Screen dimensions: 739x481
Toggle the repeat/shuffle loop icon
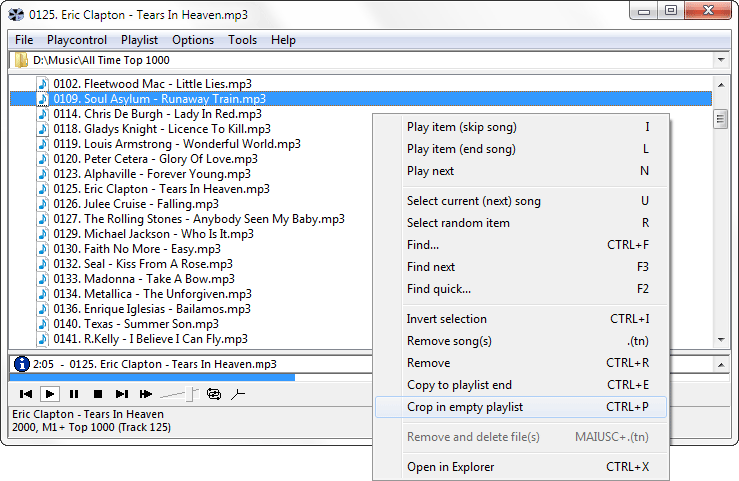pos(214,394)
